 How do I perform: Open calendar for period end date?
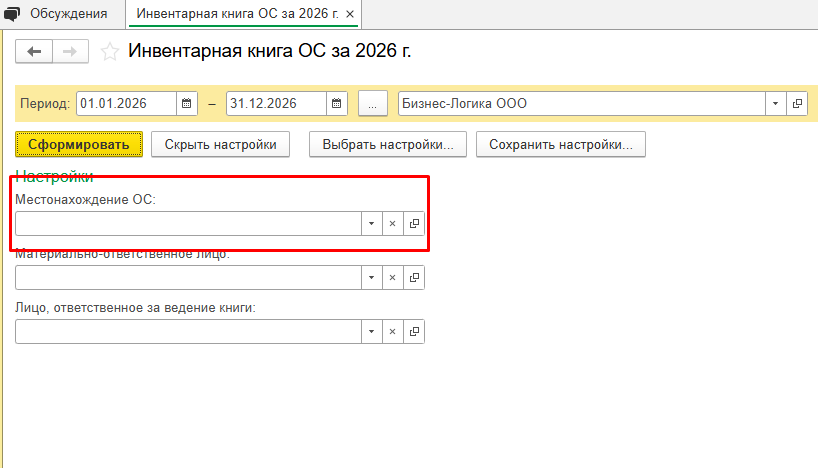[x=336, y=103]
